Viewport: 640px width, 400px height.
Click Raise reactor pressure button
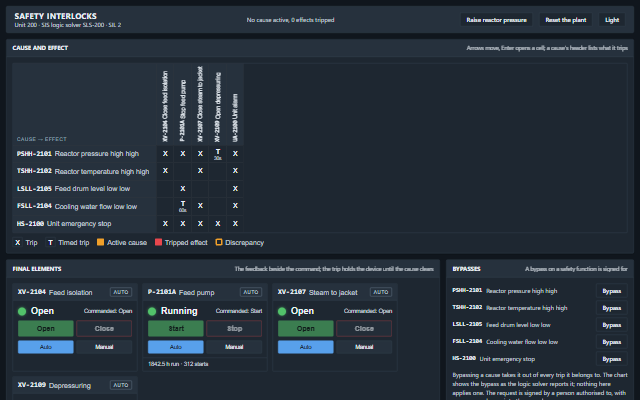click(496, 20)
